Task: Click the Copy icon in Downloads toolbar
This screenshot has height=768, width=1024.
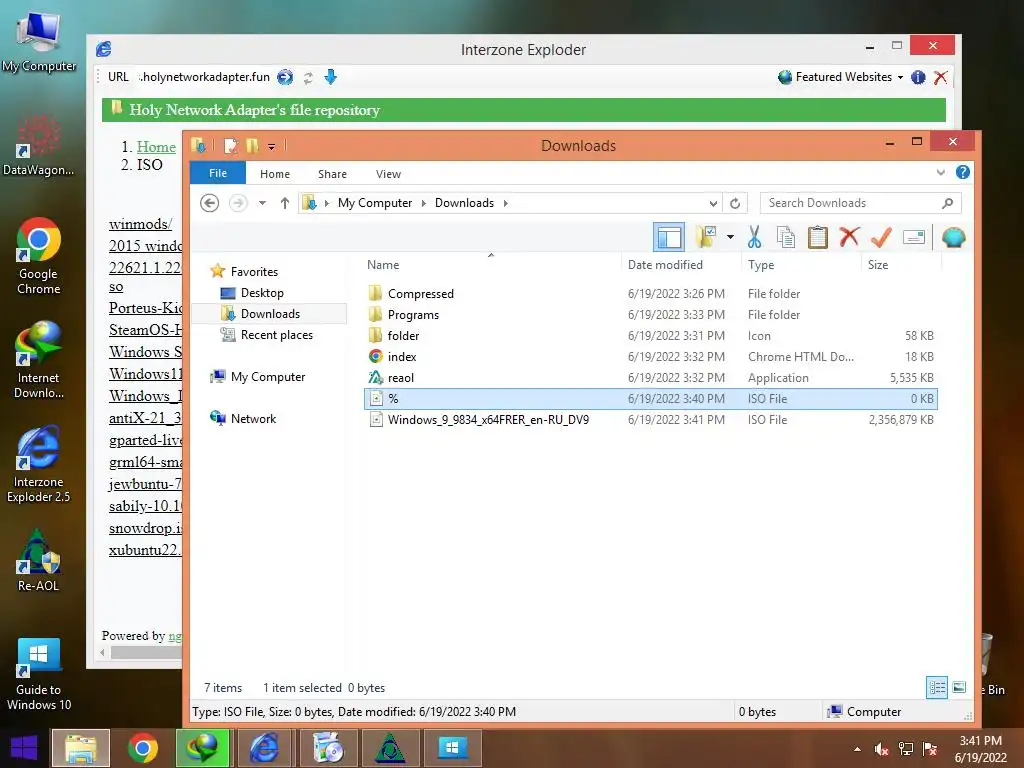Action: click(786, 238)
